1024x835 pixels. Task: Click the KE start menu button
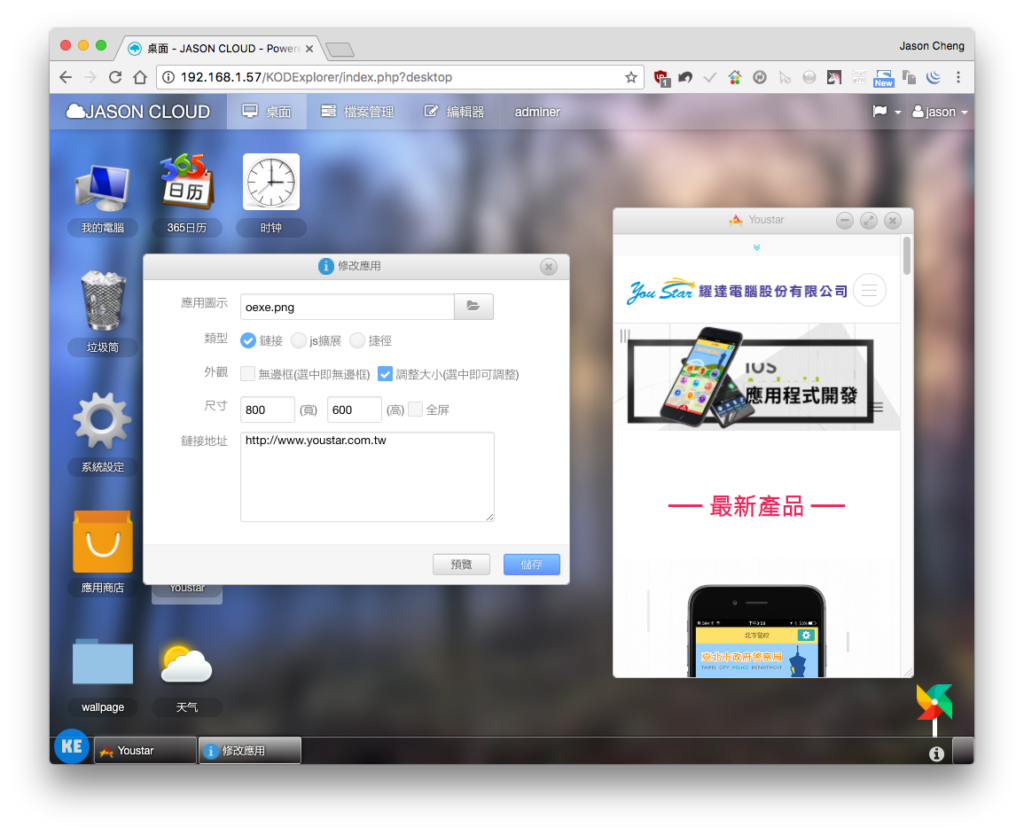click(72, 746)
